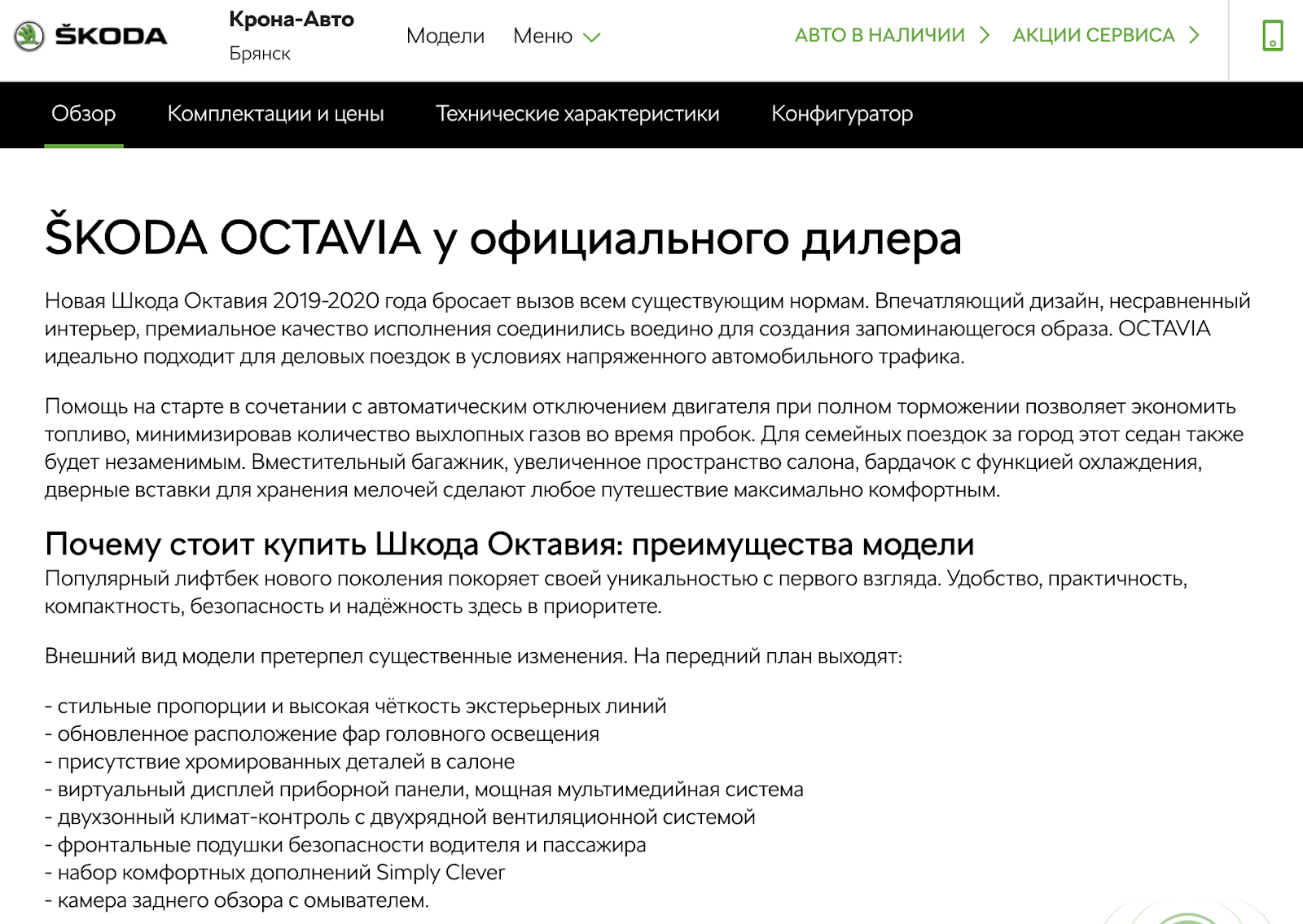
Task: Click list item about фронтальные подушки безопасности
Action: [x=345, y=844]
